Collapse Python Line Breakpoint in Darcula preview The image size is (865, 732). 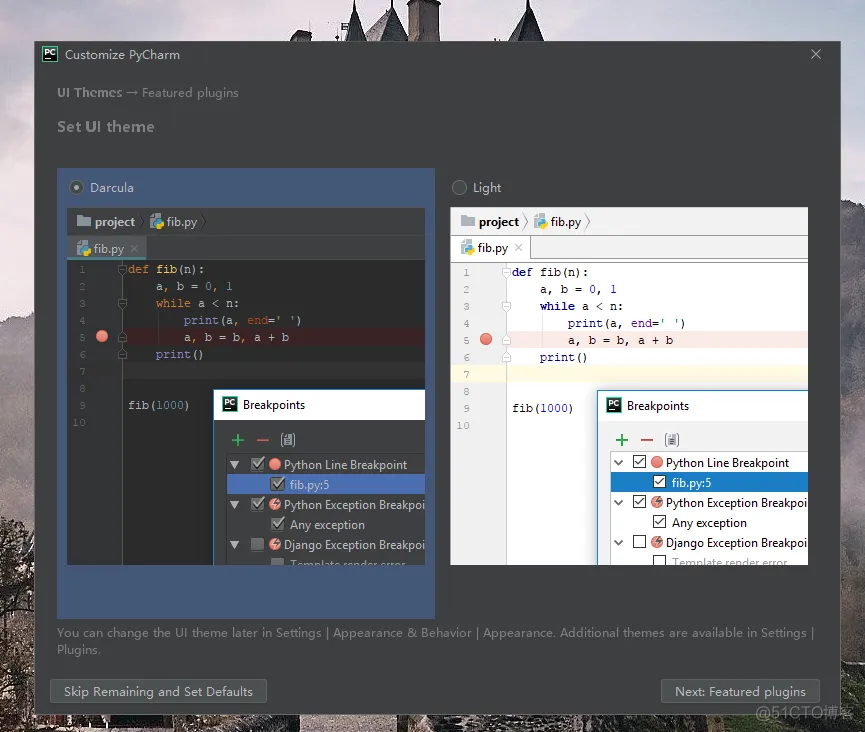click(234, 465)
